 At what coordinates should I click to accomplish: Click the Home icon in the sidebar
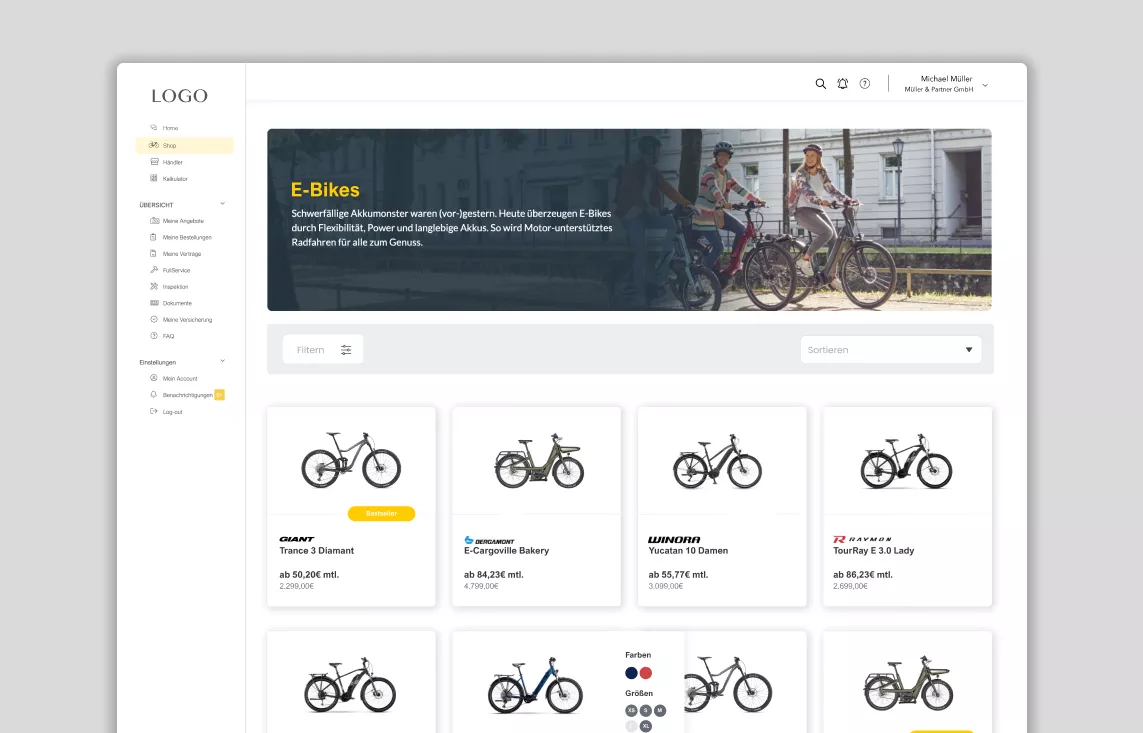tap(154, 128)
